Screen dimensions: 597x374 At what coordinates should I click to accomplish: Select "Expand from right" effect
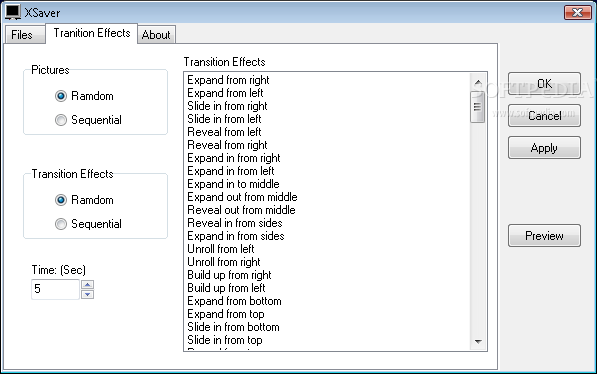coord(228,80)
